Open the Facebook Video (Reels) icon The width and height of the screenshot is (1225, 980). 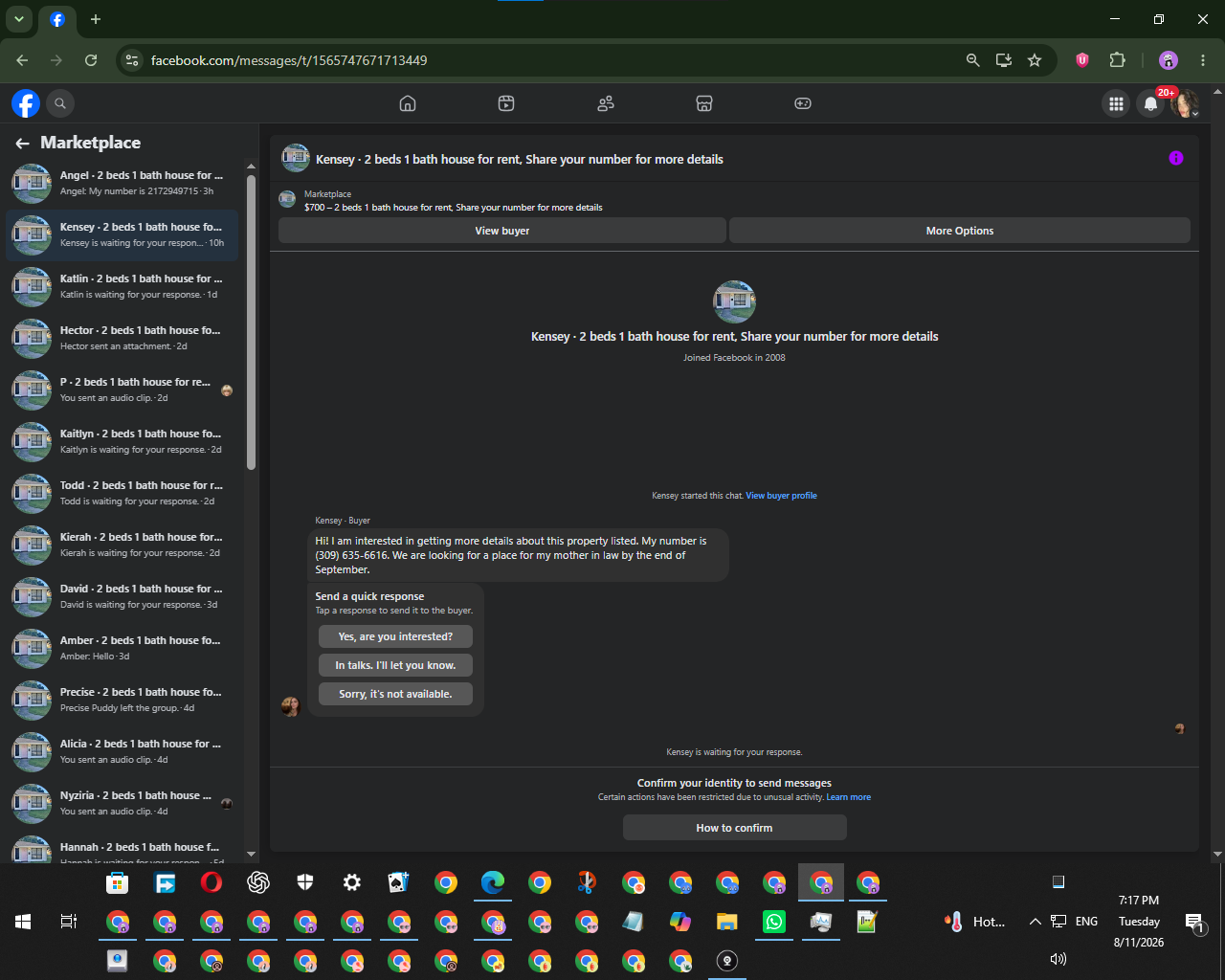click(x=506, y=103)
